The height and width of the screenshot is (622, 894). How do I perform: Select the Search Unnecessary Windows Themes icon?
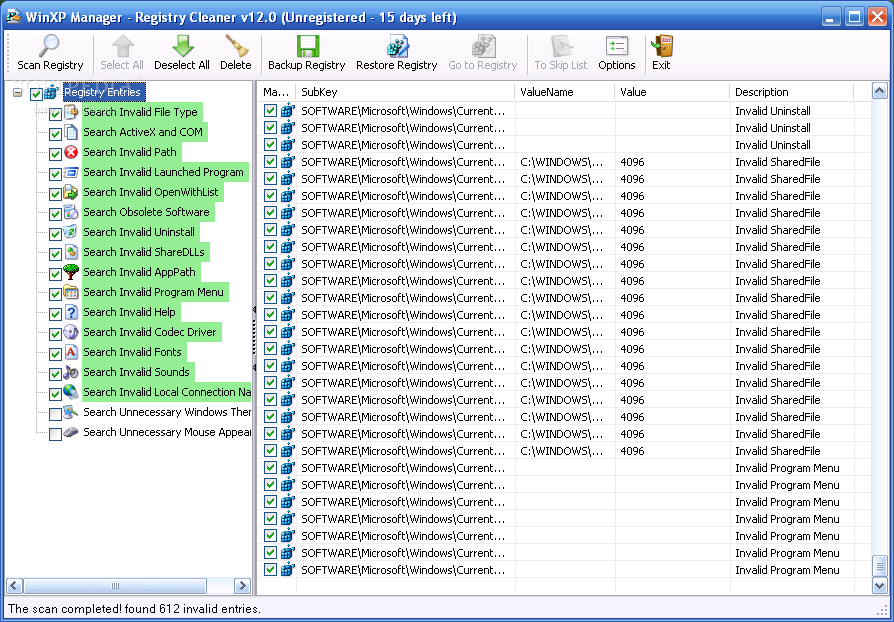pos(71,412)
